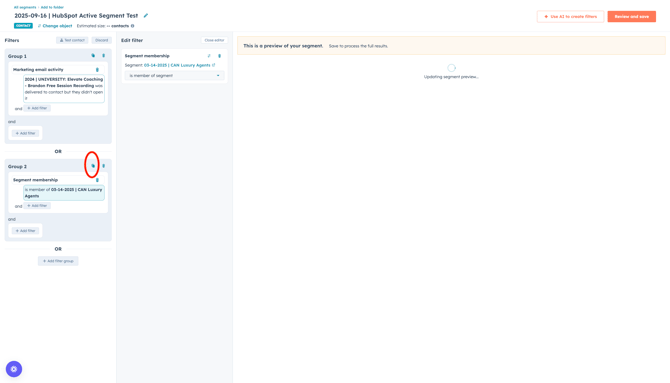Click the Discard button

(102, 40)
